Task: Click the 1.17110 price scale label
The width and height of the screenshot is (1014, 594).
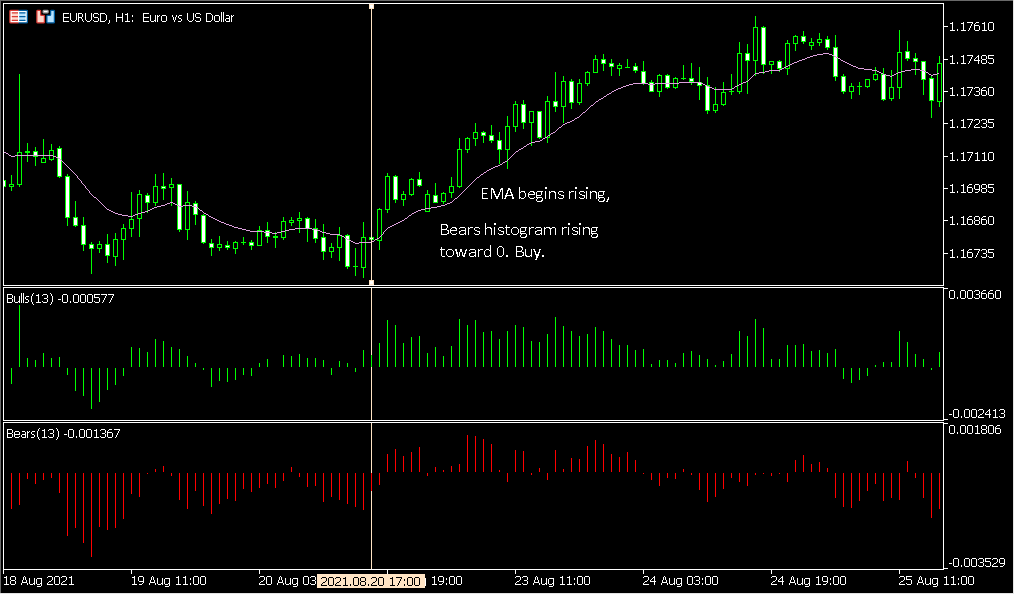Action: [972, 156]
